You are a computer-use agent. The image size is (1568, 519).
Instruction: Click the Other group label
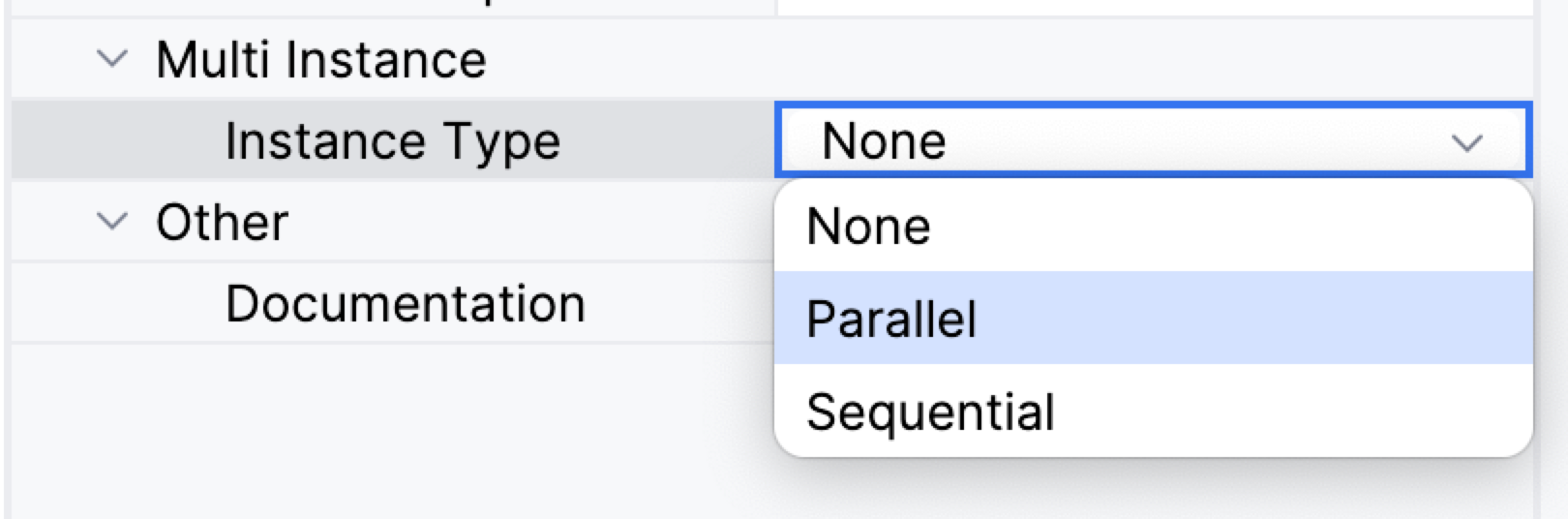(222, 223)
